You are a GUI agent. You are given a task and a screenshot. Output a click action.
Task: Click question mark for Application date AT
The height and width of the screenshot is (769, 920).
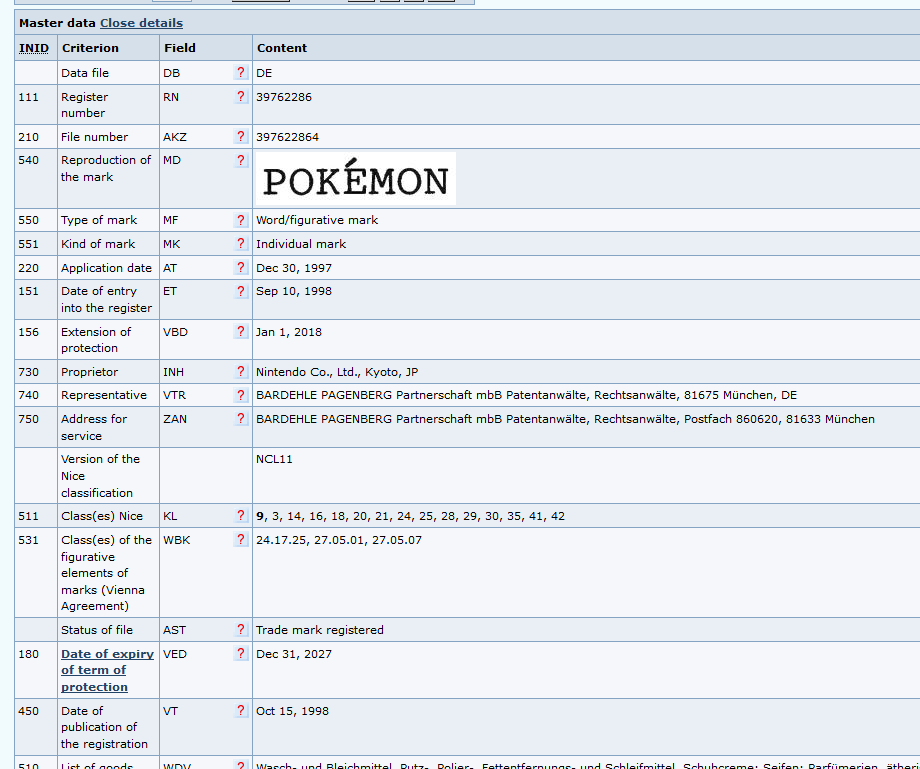click(x=241, y=267)
